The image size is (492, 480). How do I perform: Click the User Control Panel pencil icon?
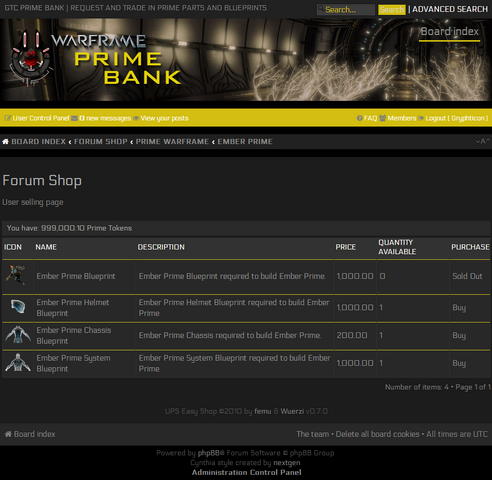click(8, 118)
